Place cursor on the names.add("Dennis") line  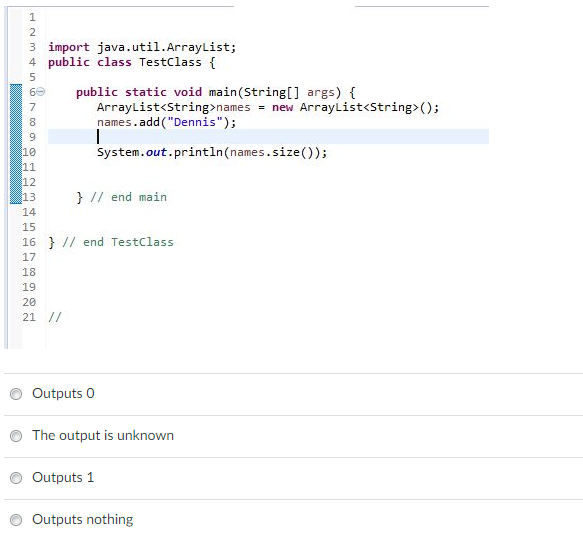click(x=166, y=122)
